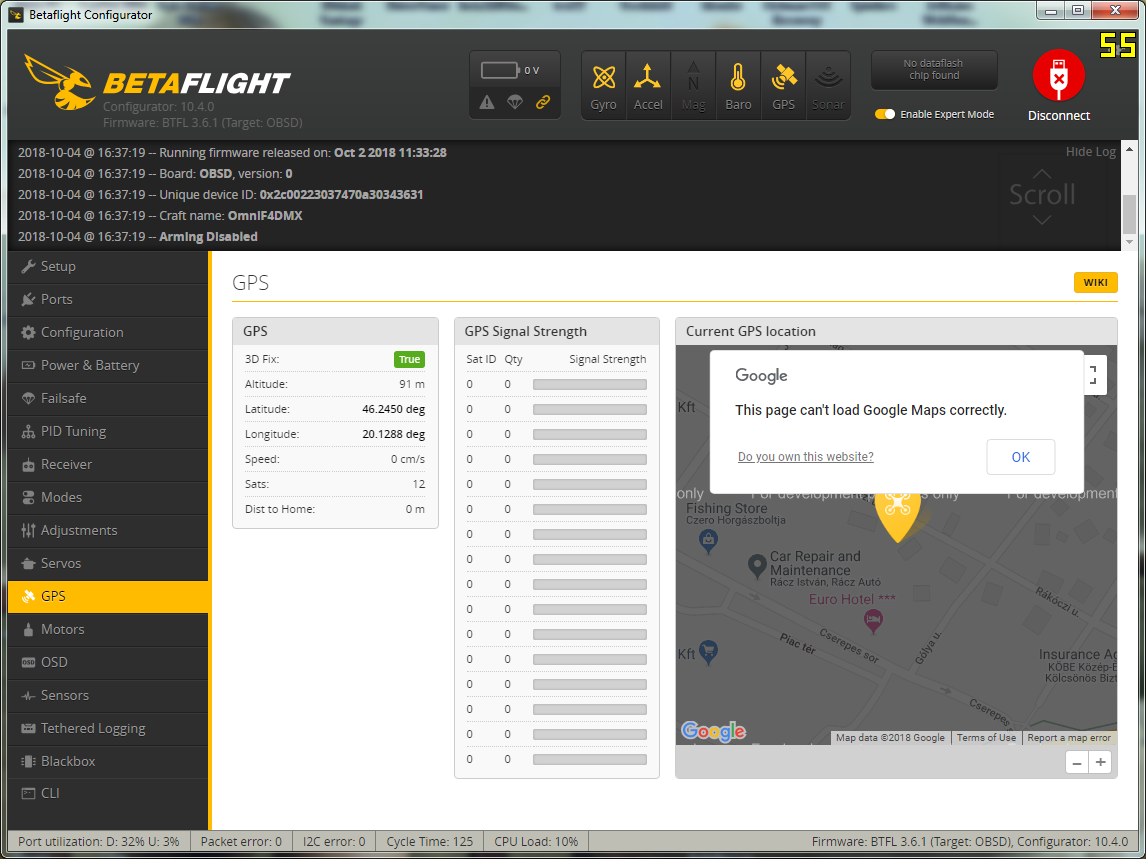The width and height of the screenshot is (1146, 859).
Task: Click the GPS satellite indicator icon
Action: (x=783, y=85)
